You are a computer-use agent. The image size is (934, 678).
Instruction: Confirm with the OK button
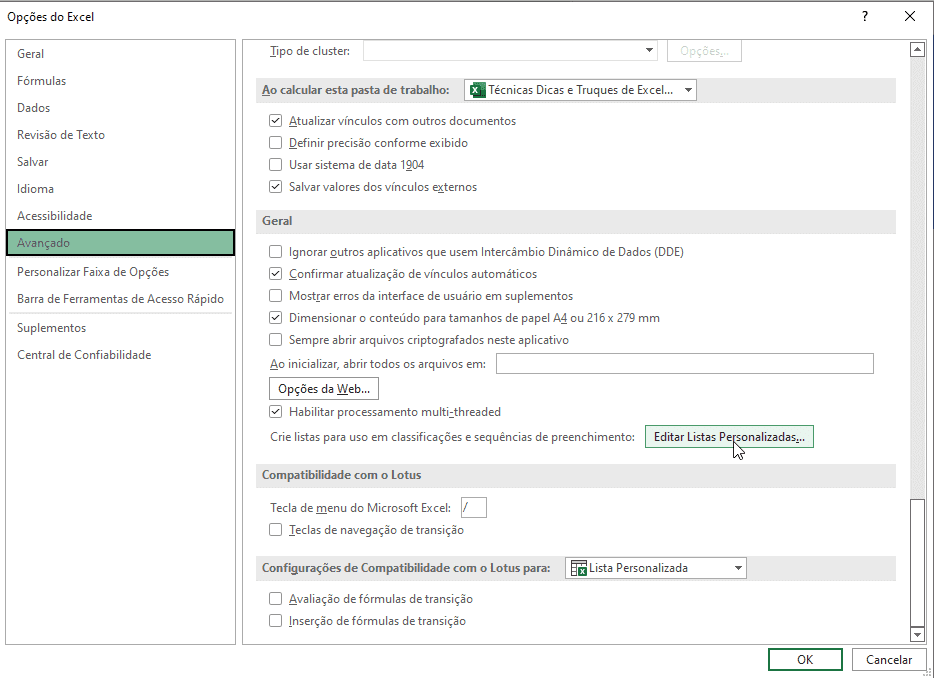805,660
